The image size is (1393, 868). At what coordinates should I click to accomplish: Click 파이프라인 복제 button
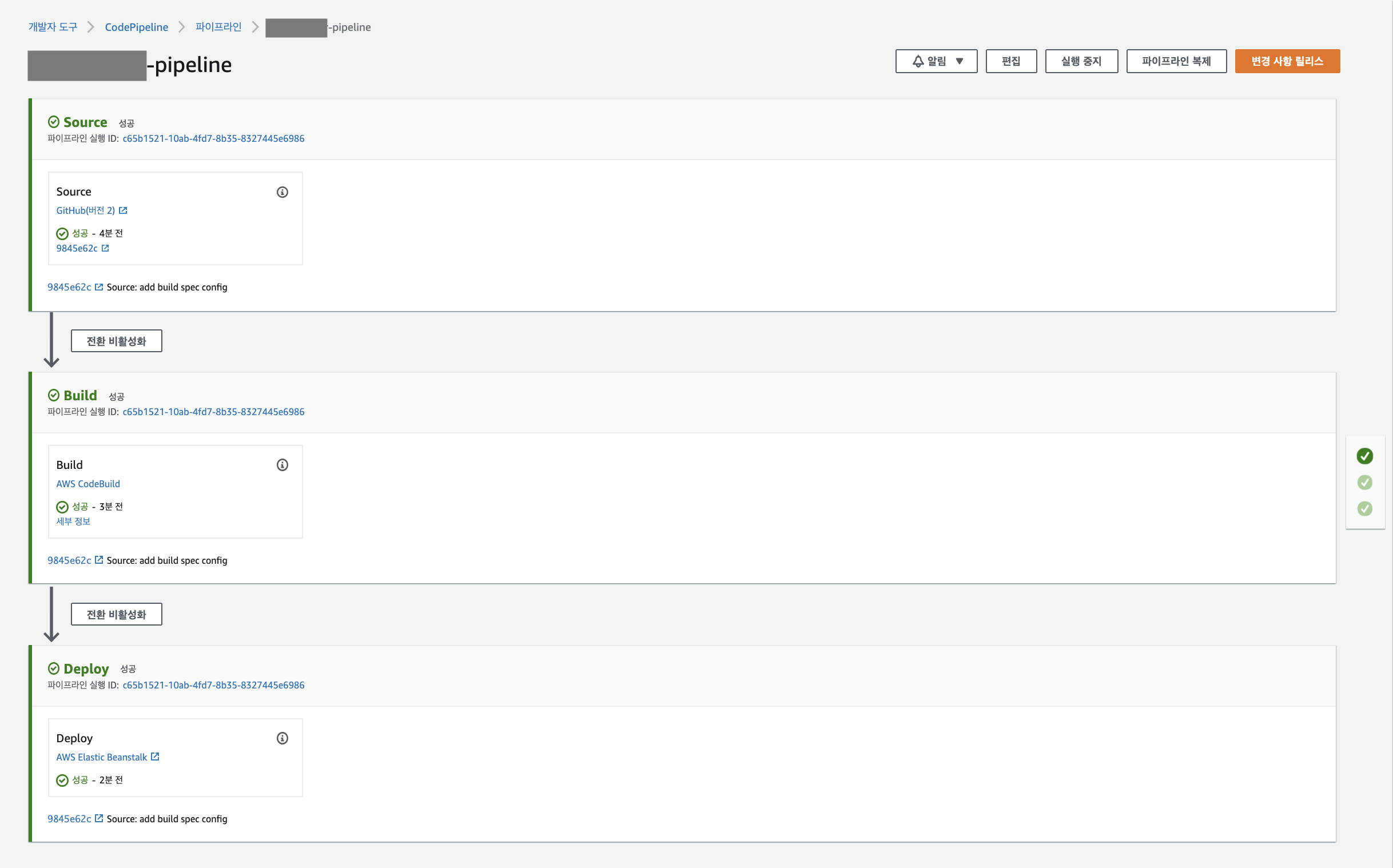1177,61
